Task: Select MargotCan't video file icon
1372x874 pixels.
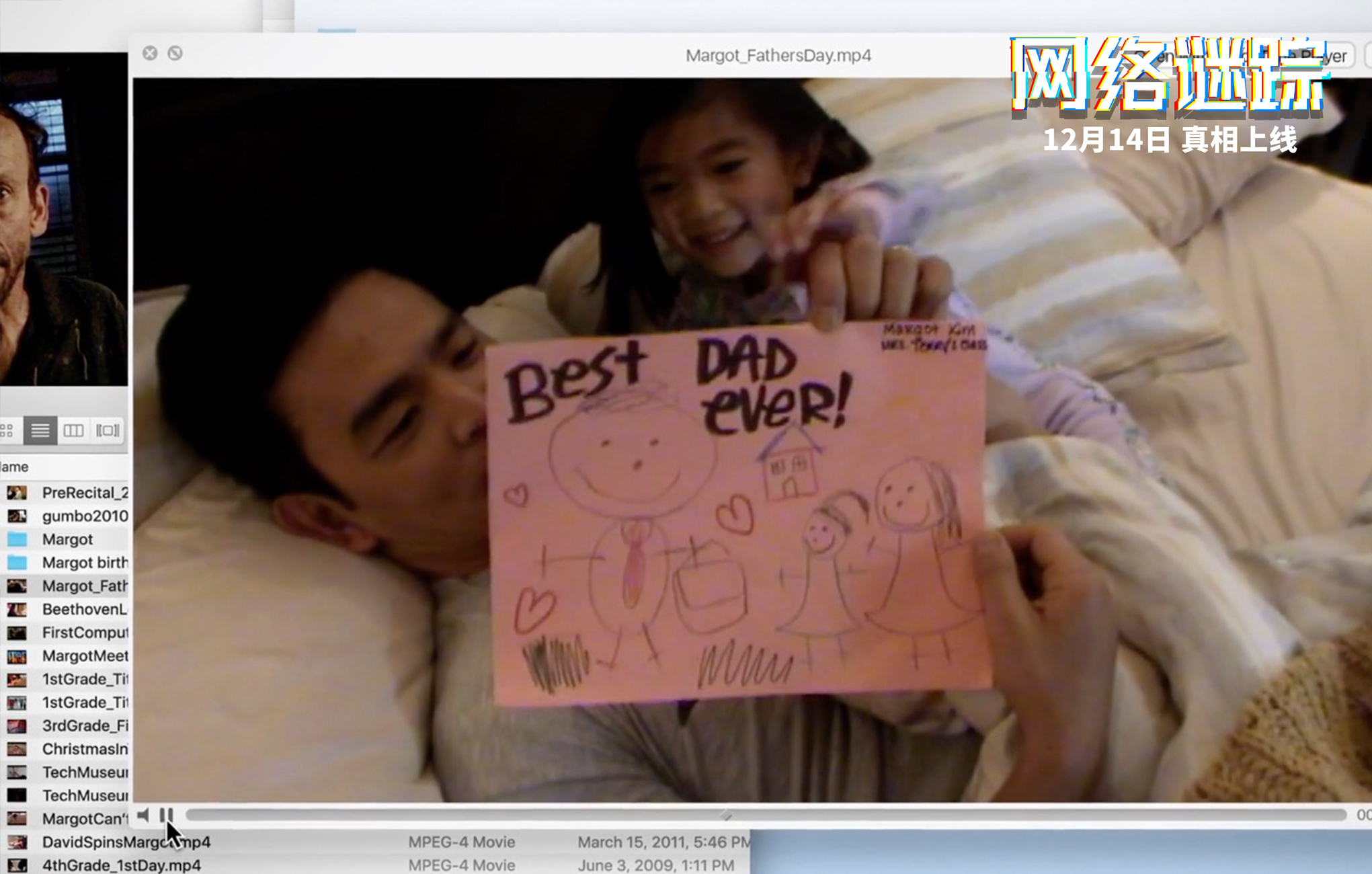Action: 17,818
